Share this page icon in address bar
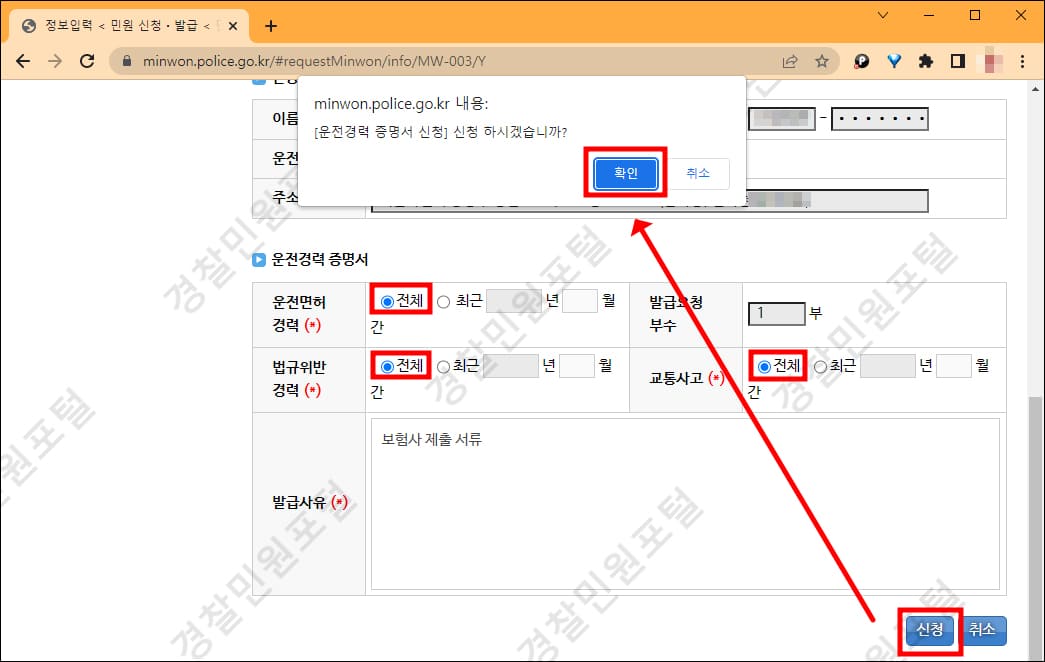 (790, 61)
